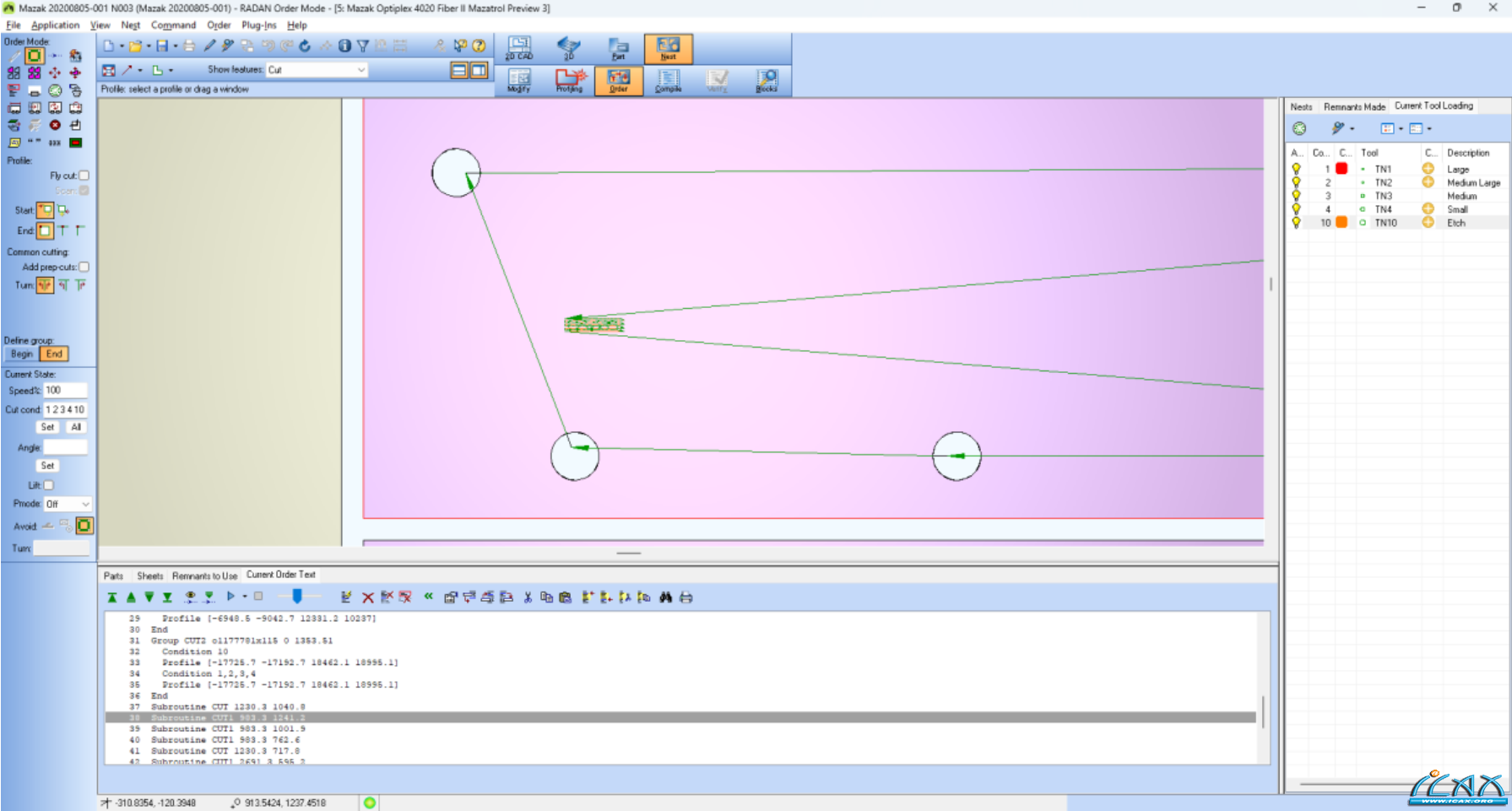The height and width of the screenshot is (811, 1512).
Task: Select the Order mode button
Action: (x=619, y=81)
